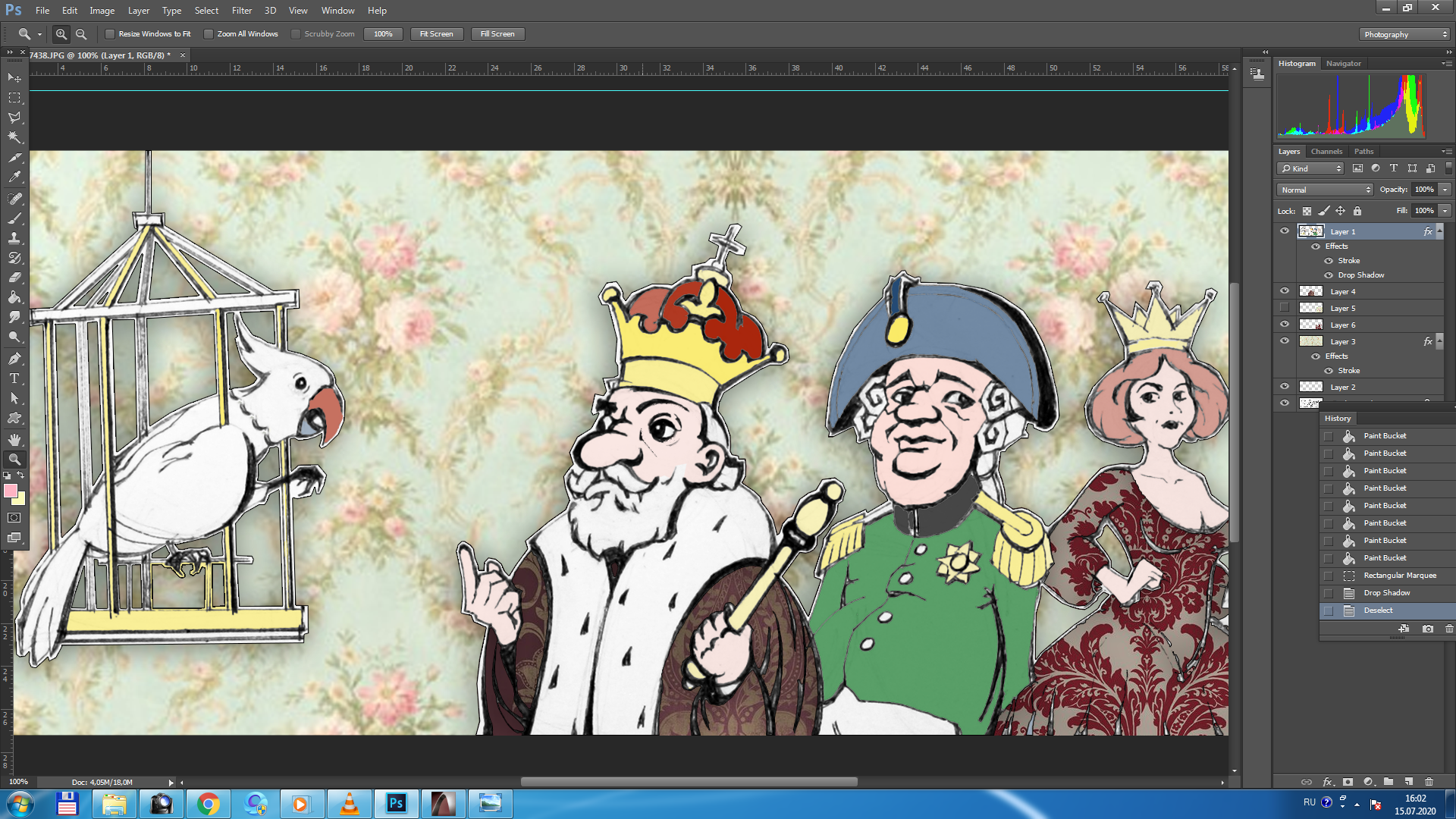Collapse Layer 3 effects arrow
This screenshot has height=819, width=1456.
(x=1439, y=341)
